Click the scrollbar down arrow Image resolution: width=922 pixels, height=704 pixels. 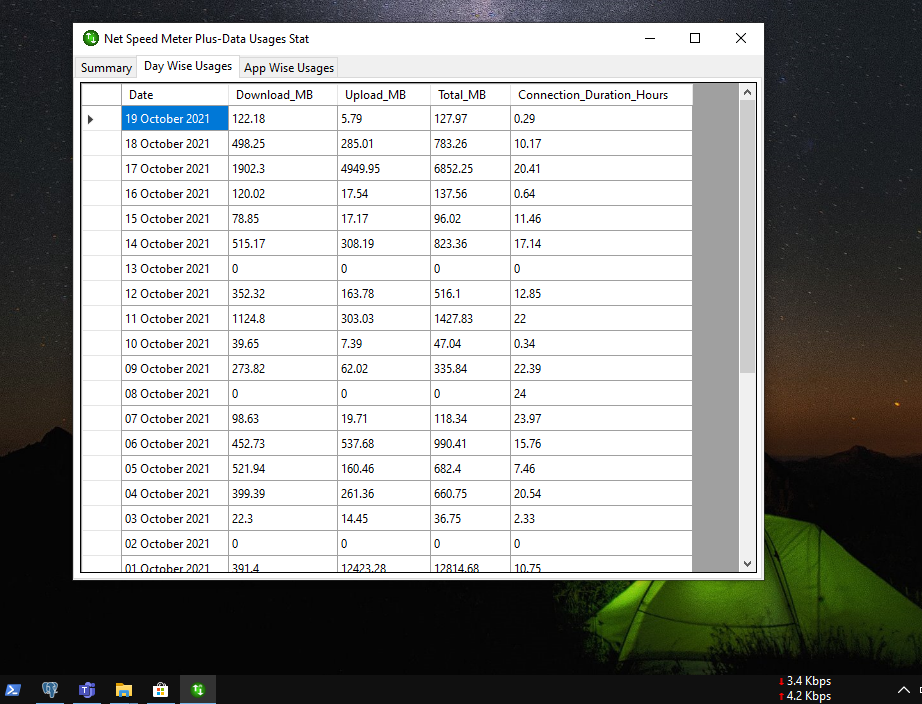[x=747, y=563]
